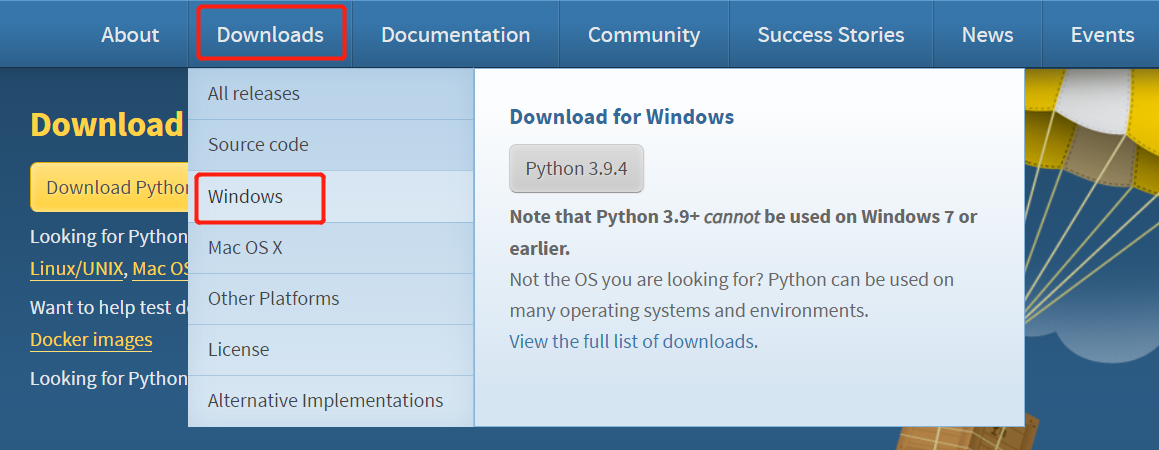Choose Mac OS X from the dropdown

point(245,247)
